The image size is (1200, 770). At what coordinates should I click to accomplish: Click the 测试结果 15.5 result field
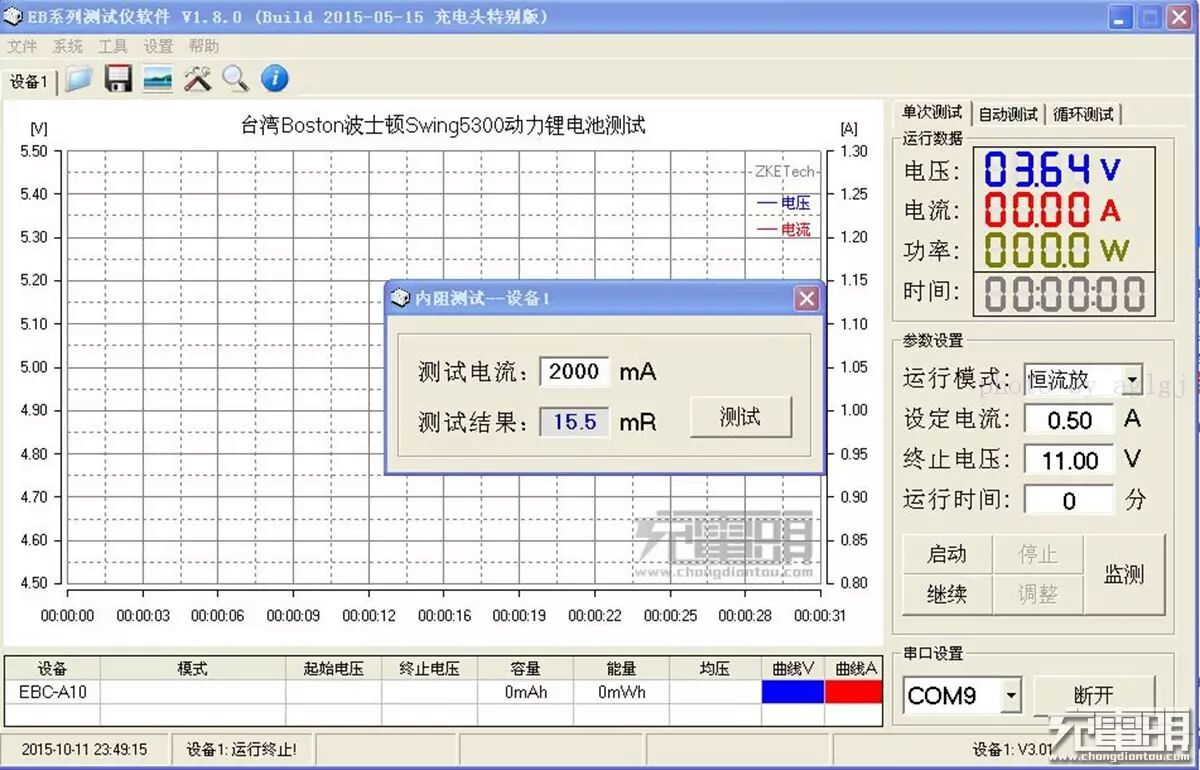pyautogui.click(x=574, y=422)
